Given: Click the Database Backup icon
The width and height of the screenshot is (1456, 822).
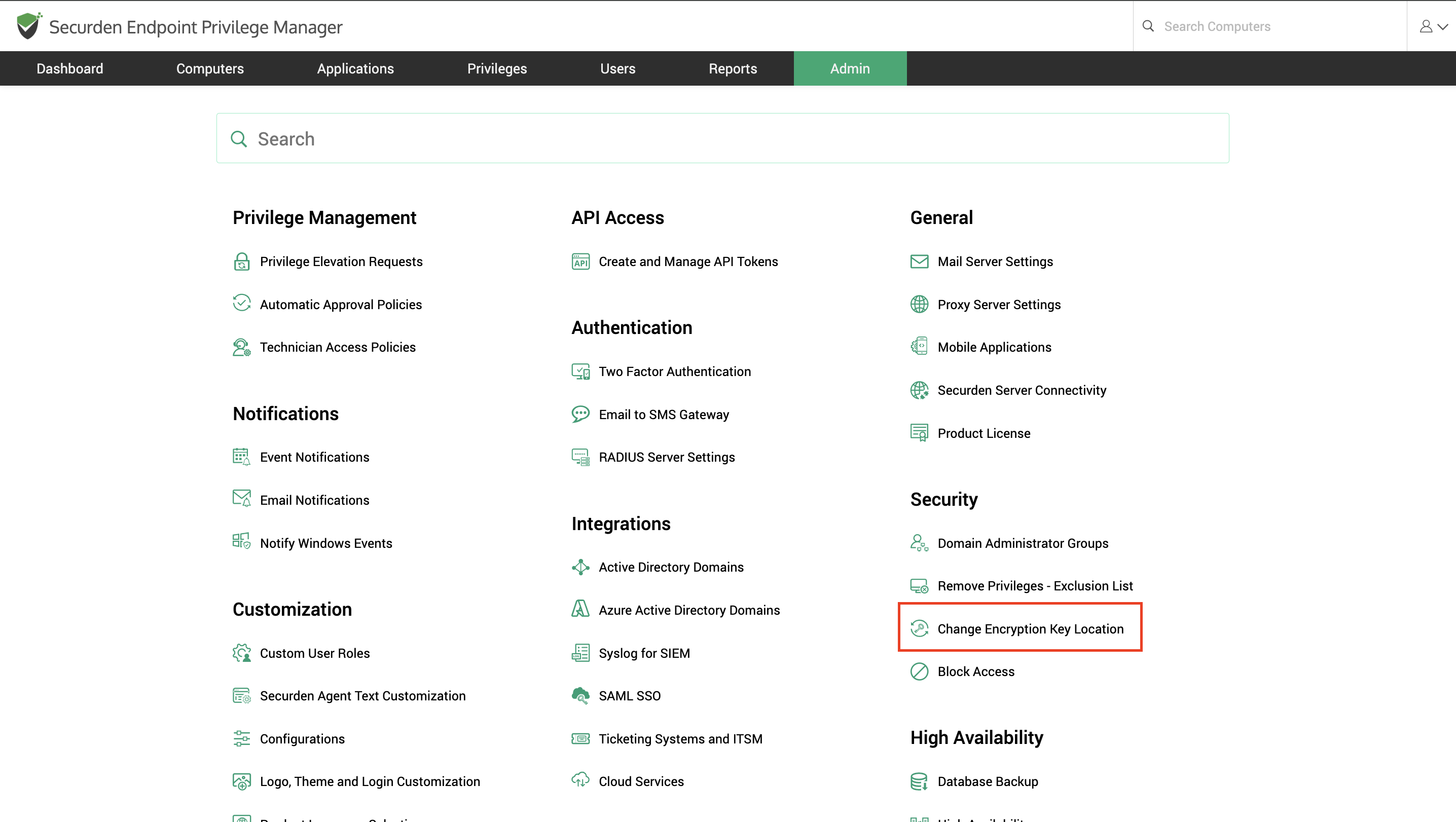Looking at the screenshot, I should pos(919,781).
